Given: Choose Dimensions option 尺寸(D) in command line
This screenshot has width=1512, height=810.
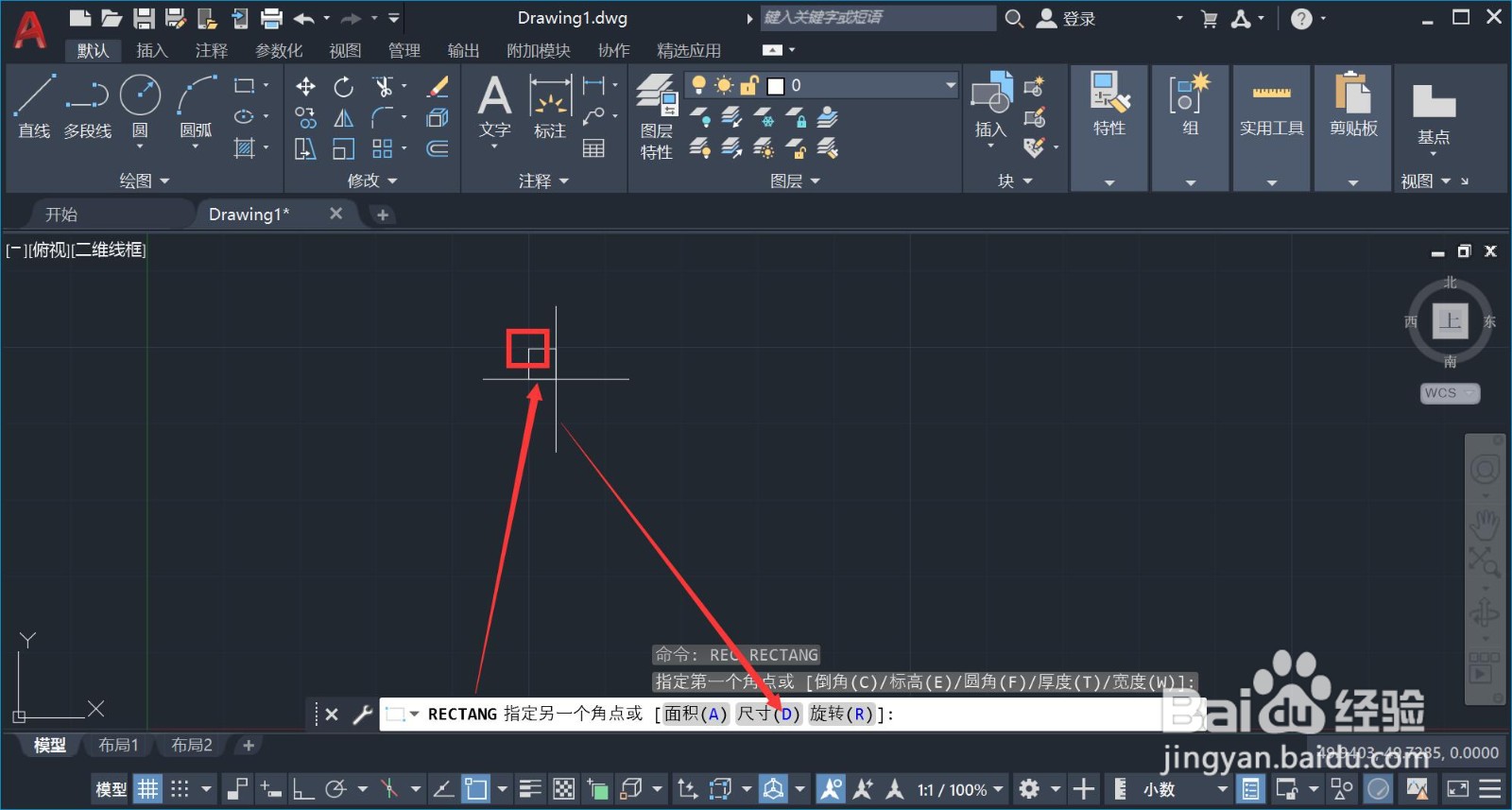Looking at the screenshot, I should click(768, 714).
